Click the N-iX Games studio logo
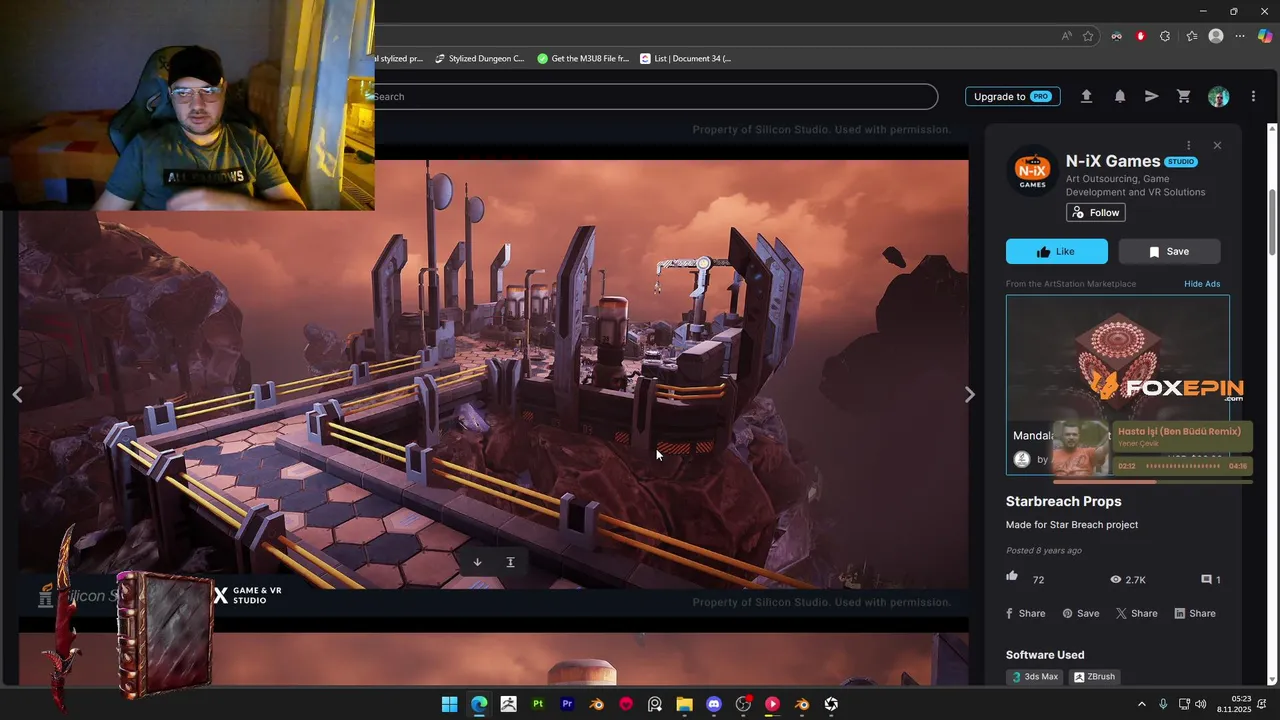The width and height of the screenshot is (1280, 720). tap(1032, 171)
